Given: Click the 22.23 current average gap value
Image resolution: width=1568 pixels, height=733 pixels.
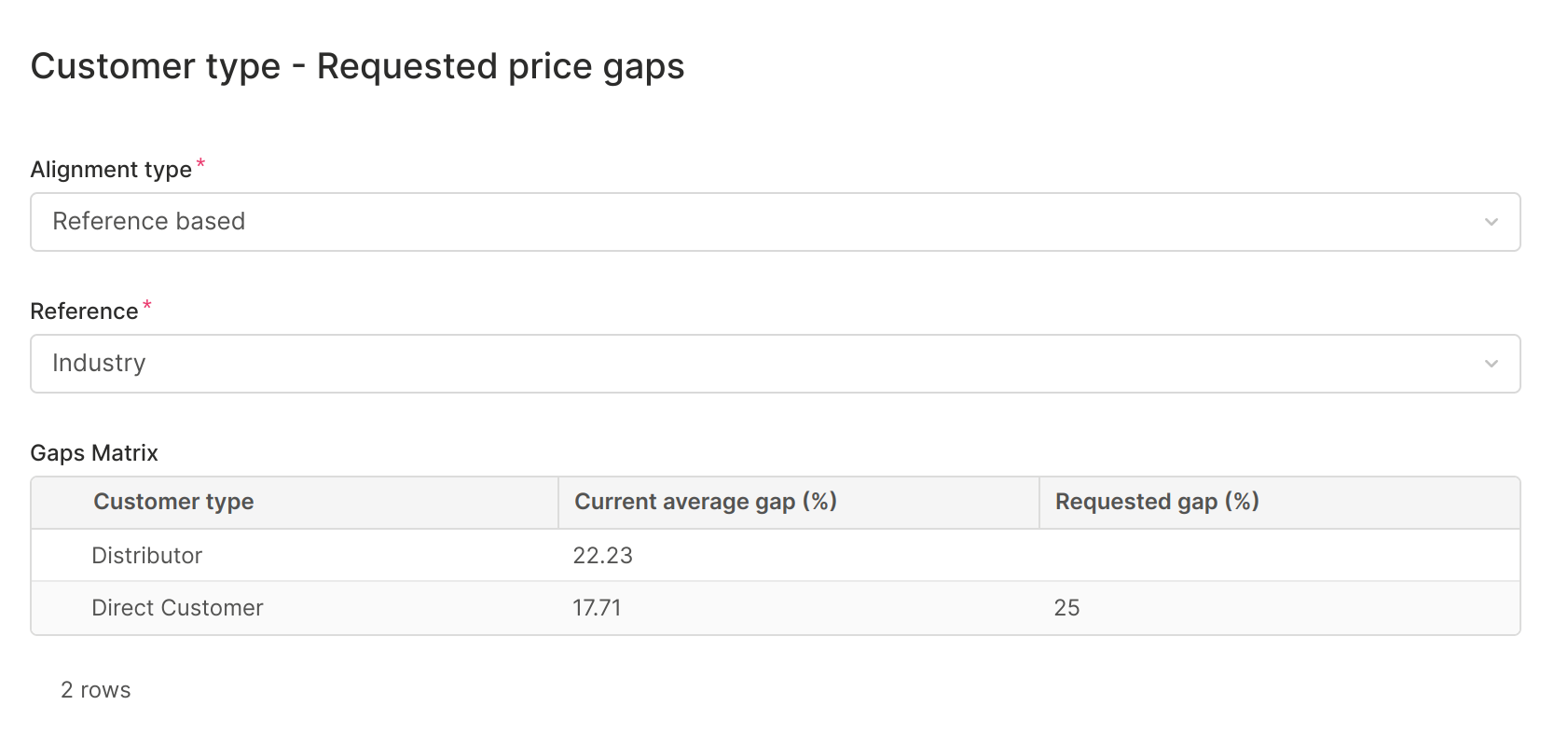Looking at the screenshot, I should coord(602,556).
